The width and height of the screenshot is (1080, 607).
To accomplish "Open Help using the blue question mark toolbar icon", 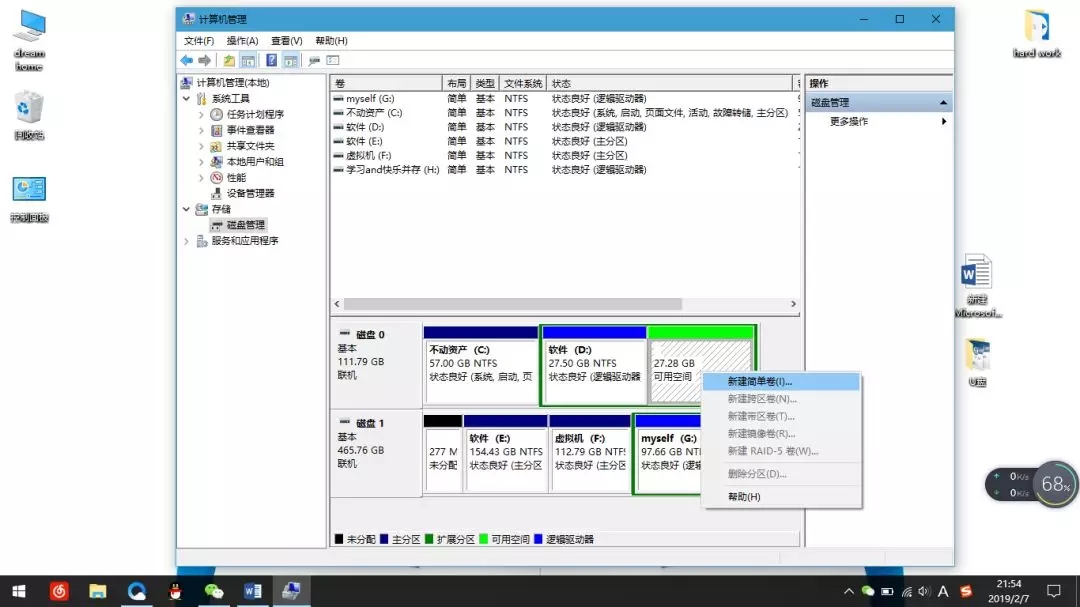I will [x=270, y=60].
